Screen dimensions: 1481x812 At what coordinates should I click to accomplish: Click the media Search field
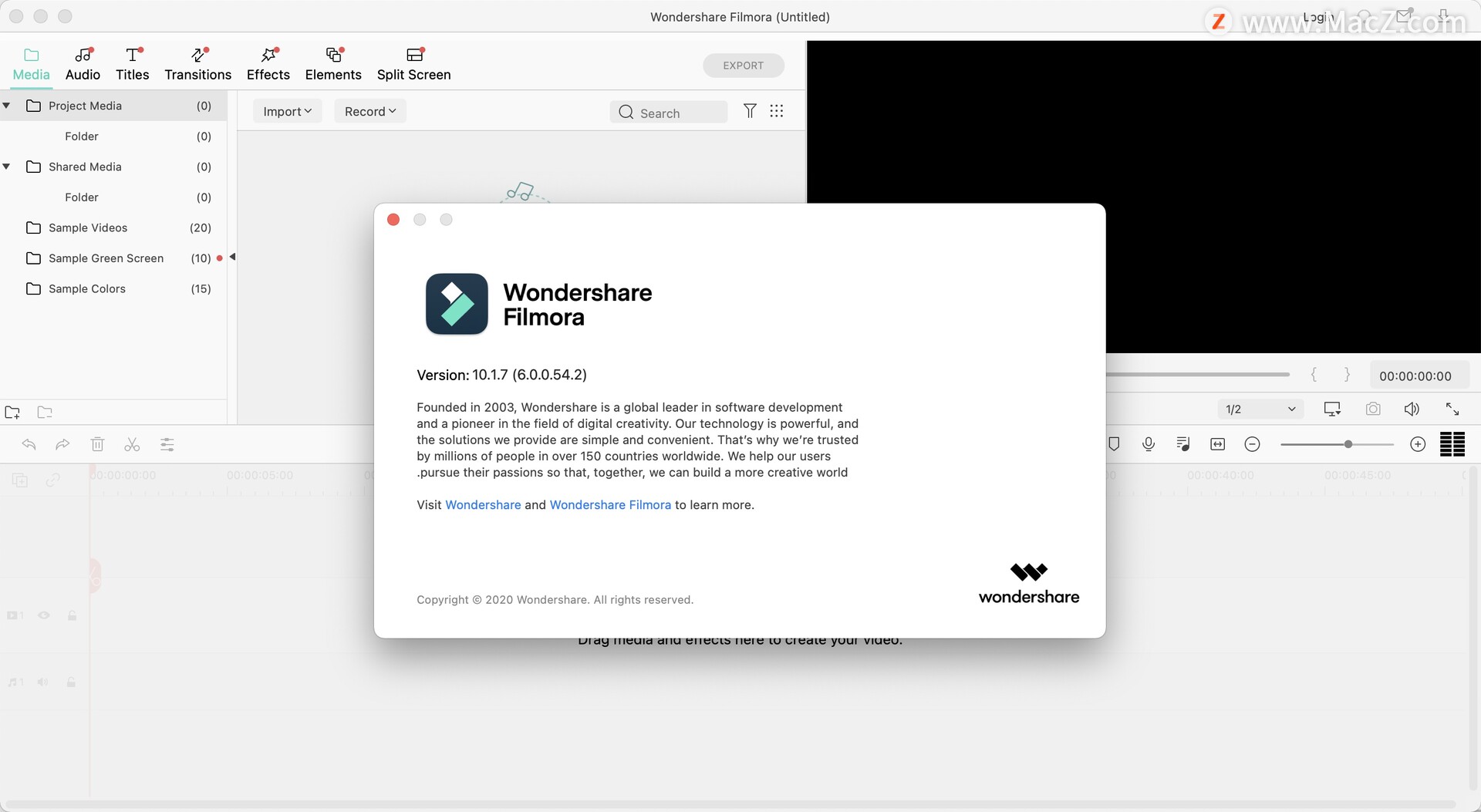668,113
